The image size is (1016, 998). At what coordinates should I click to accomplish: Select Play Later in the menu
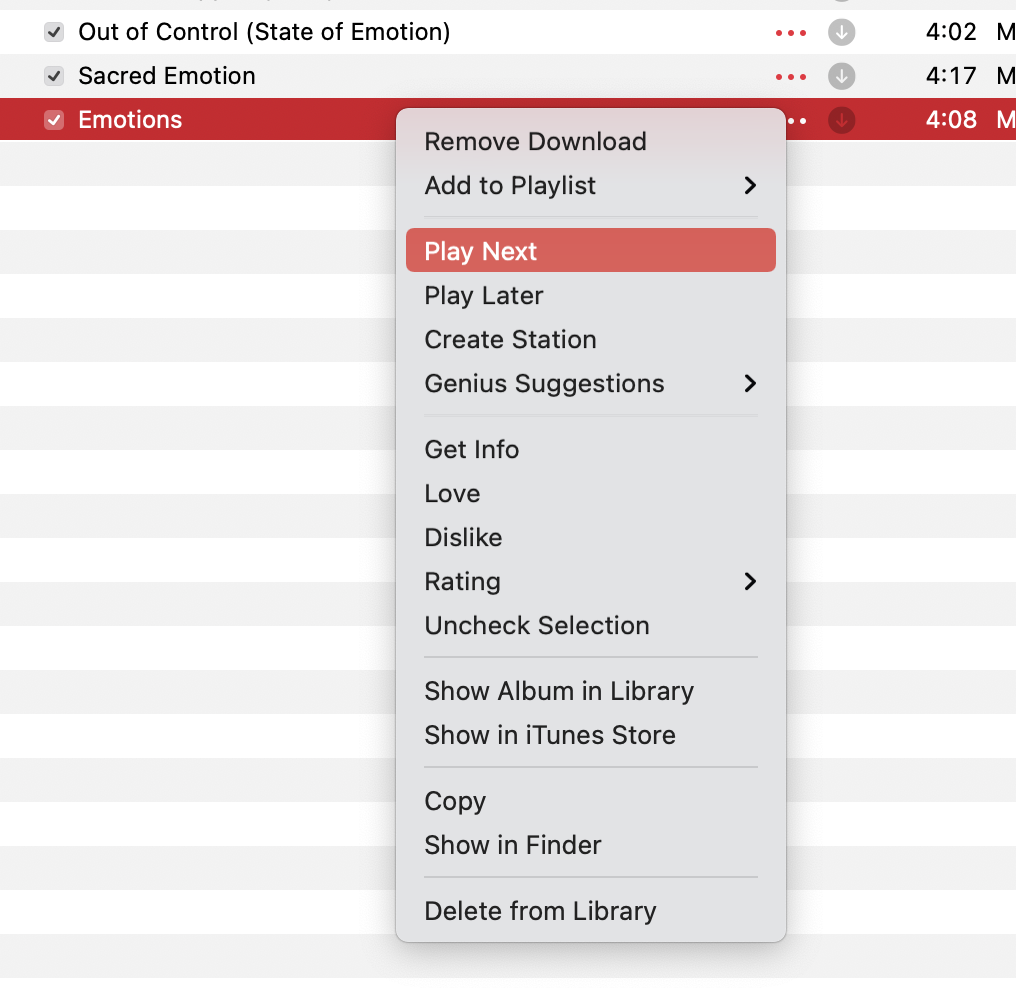click(591, 296)
